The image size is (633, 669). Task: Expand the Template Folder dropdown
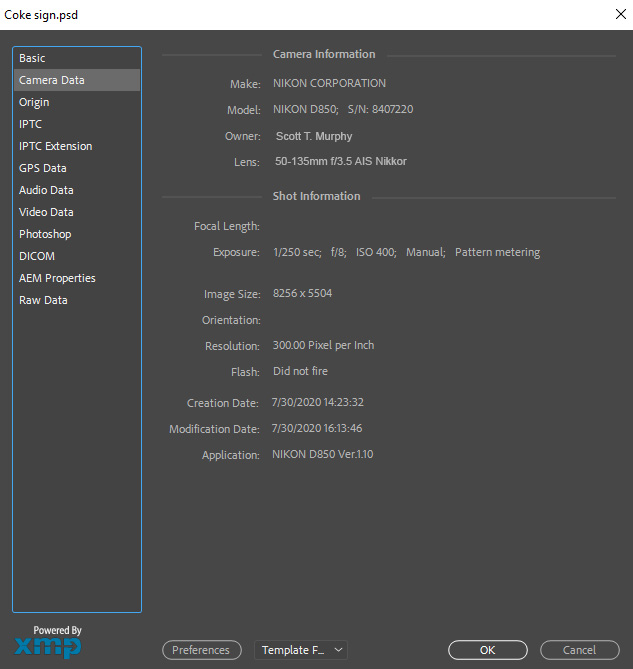(x=300, y=650)
